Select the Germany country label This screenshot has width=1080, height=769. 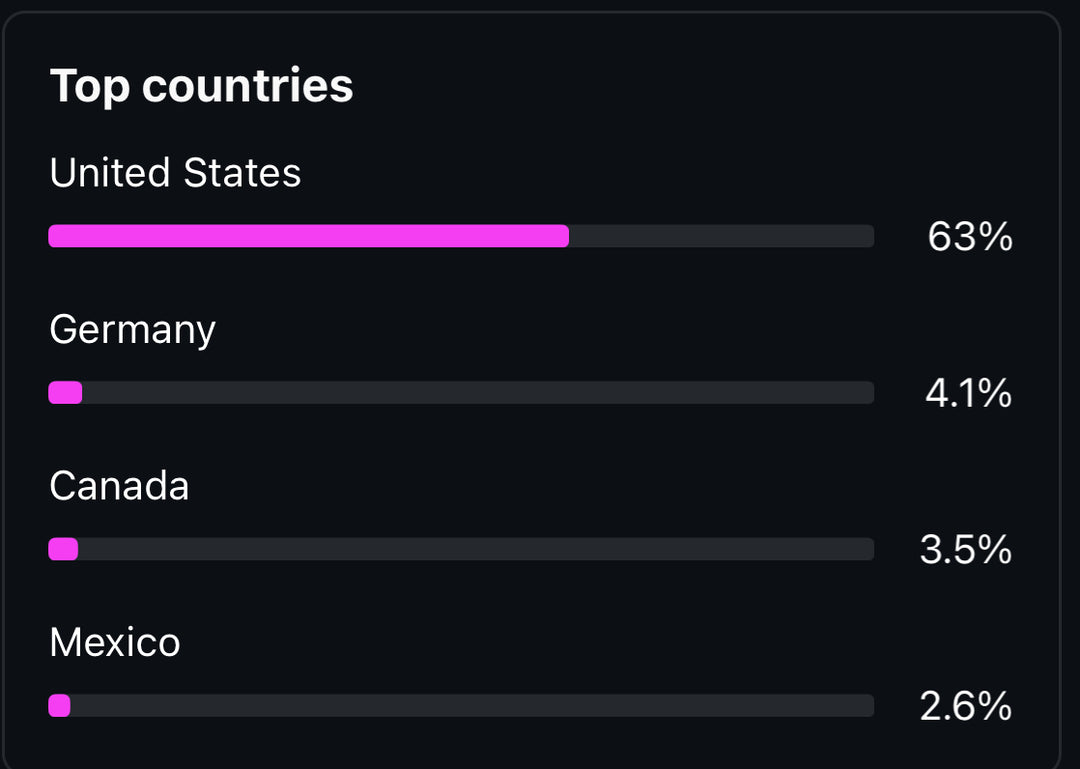132,330
